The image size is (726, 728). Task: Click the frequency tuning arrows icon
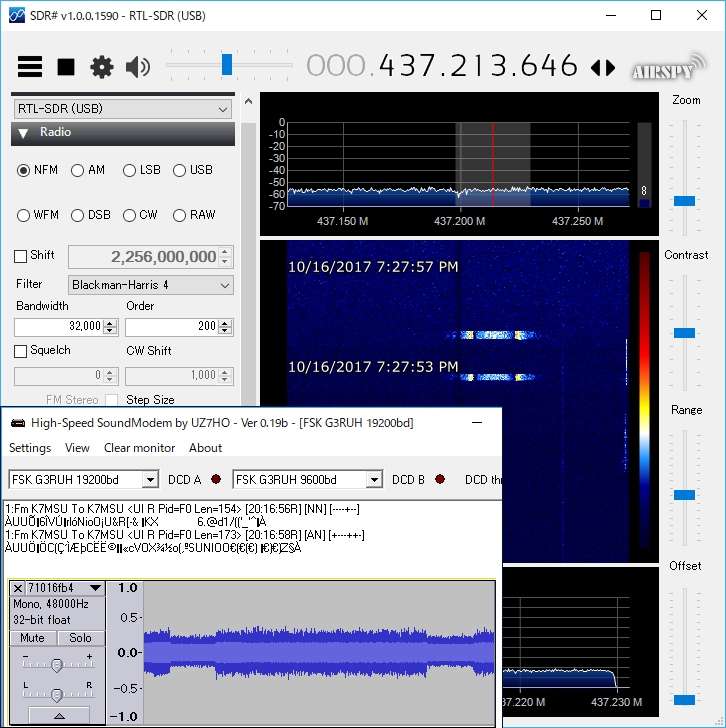[x=603, y=68]
